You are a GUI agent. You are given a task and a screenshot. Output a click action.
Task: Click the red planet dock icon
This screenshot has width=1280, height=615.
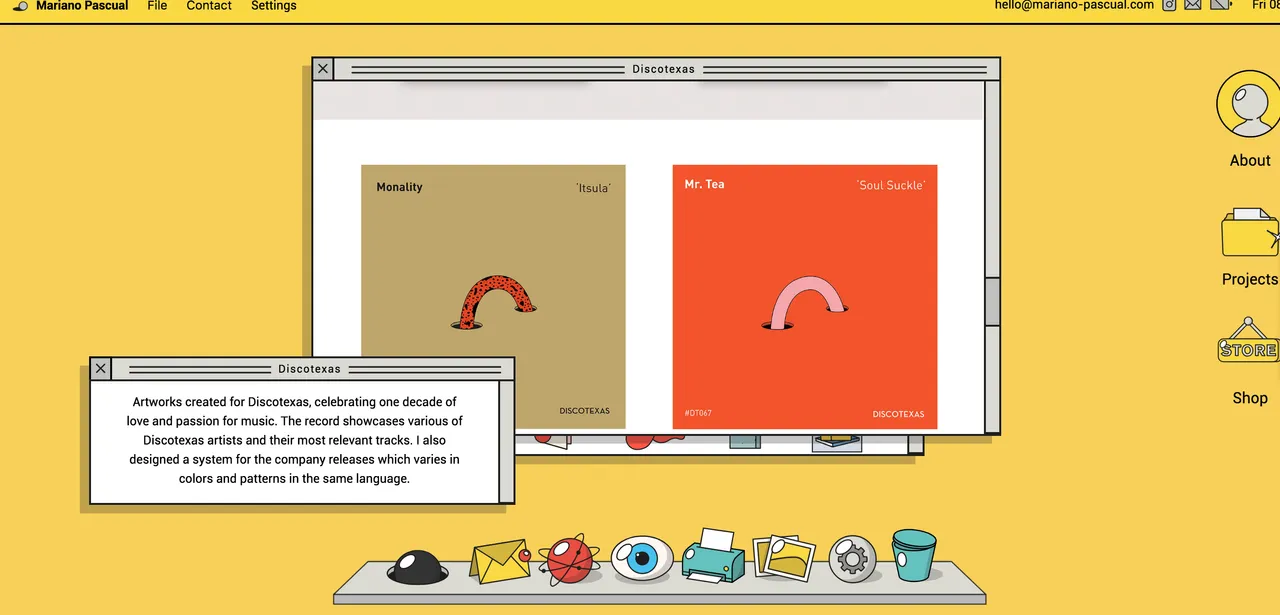tap(569, 560)
